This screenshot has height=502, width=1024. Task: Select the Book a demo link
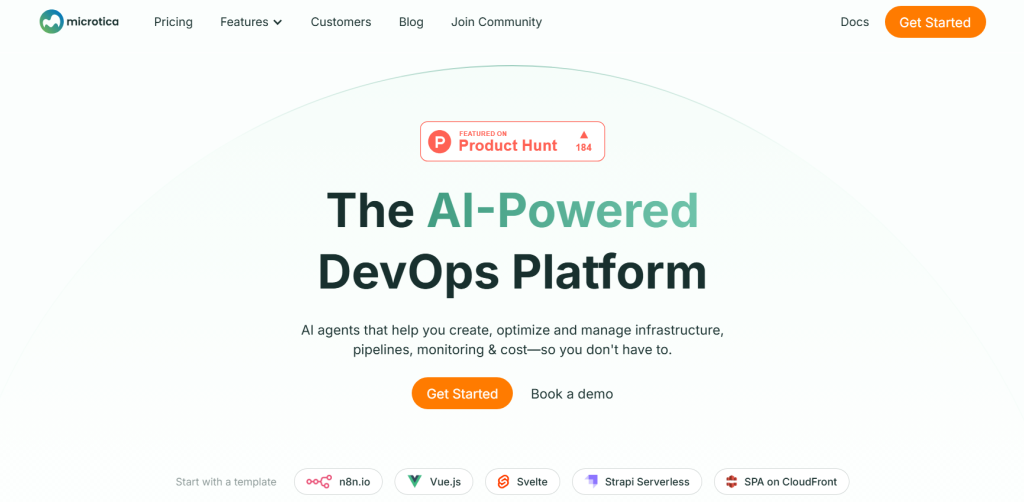pyautogui.click(x=571, y=394)
